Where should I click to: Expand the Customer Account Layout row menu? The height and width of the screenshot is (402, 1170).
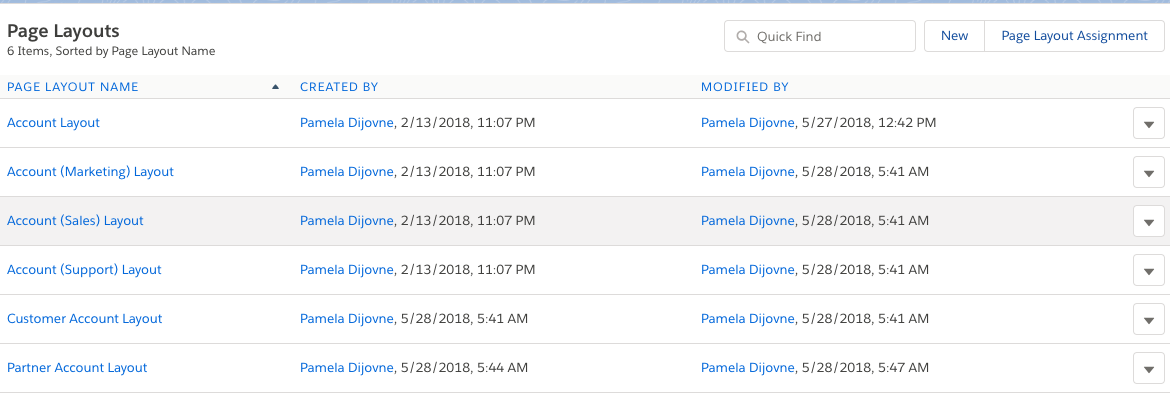point(1148,320)
